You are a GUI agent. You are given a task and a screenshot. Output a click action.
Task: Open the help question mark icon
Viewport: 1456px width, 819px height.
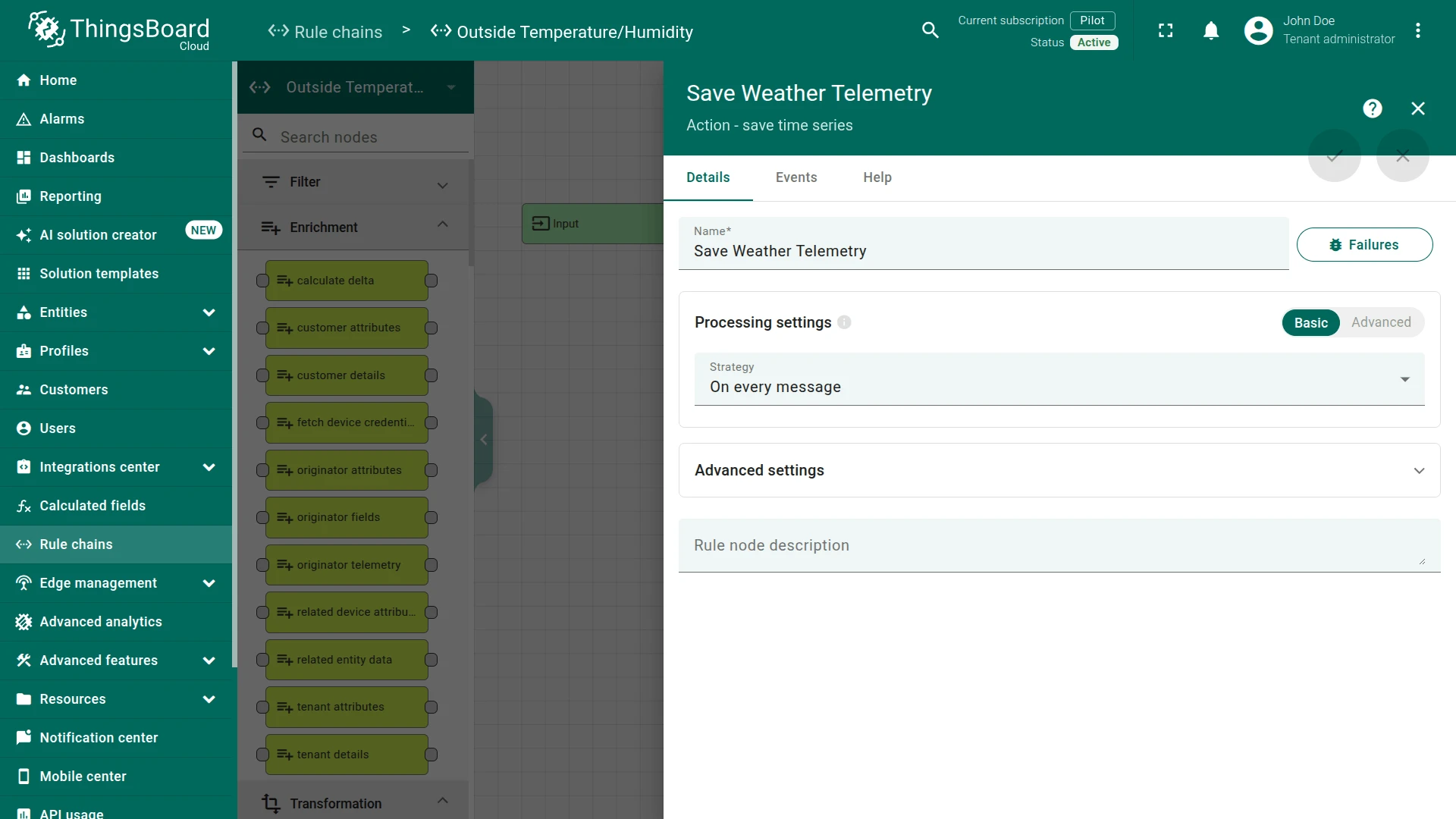click(1372, 108)
